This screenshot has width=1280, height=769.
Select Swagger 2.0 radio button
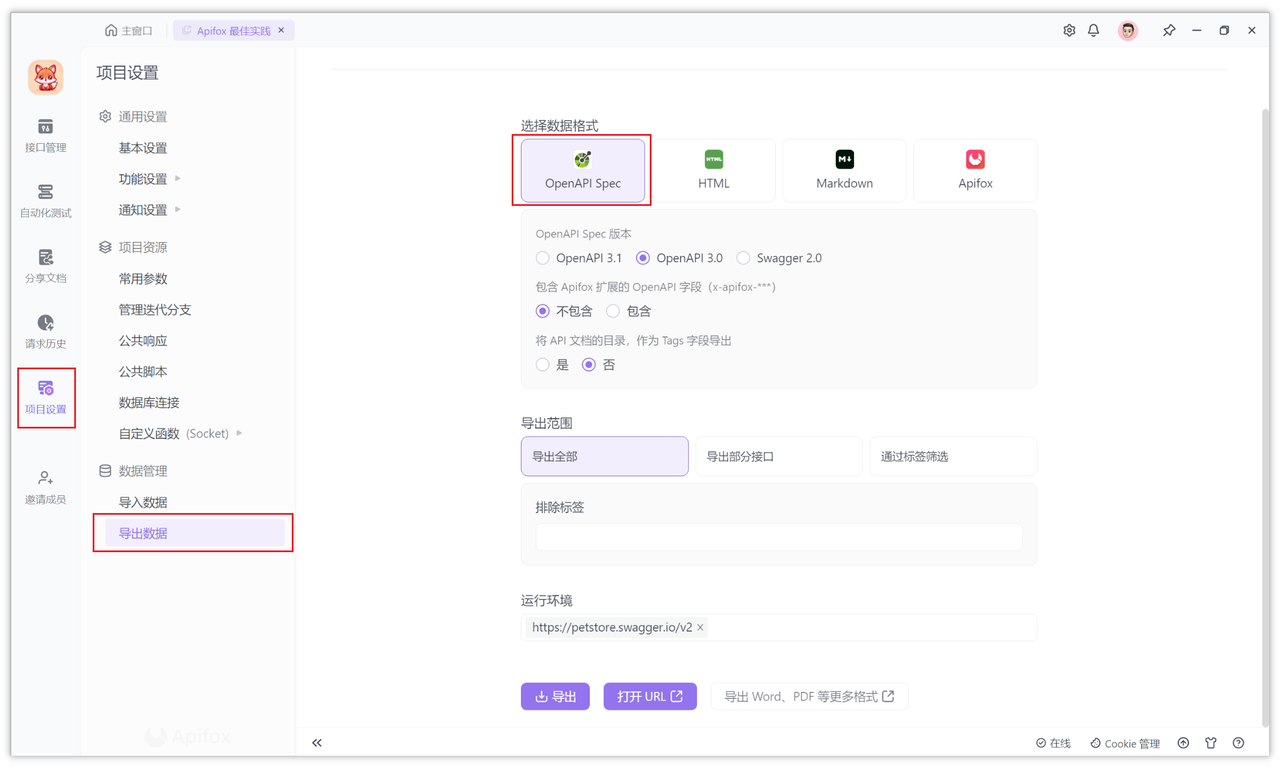(743, 258)
